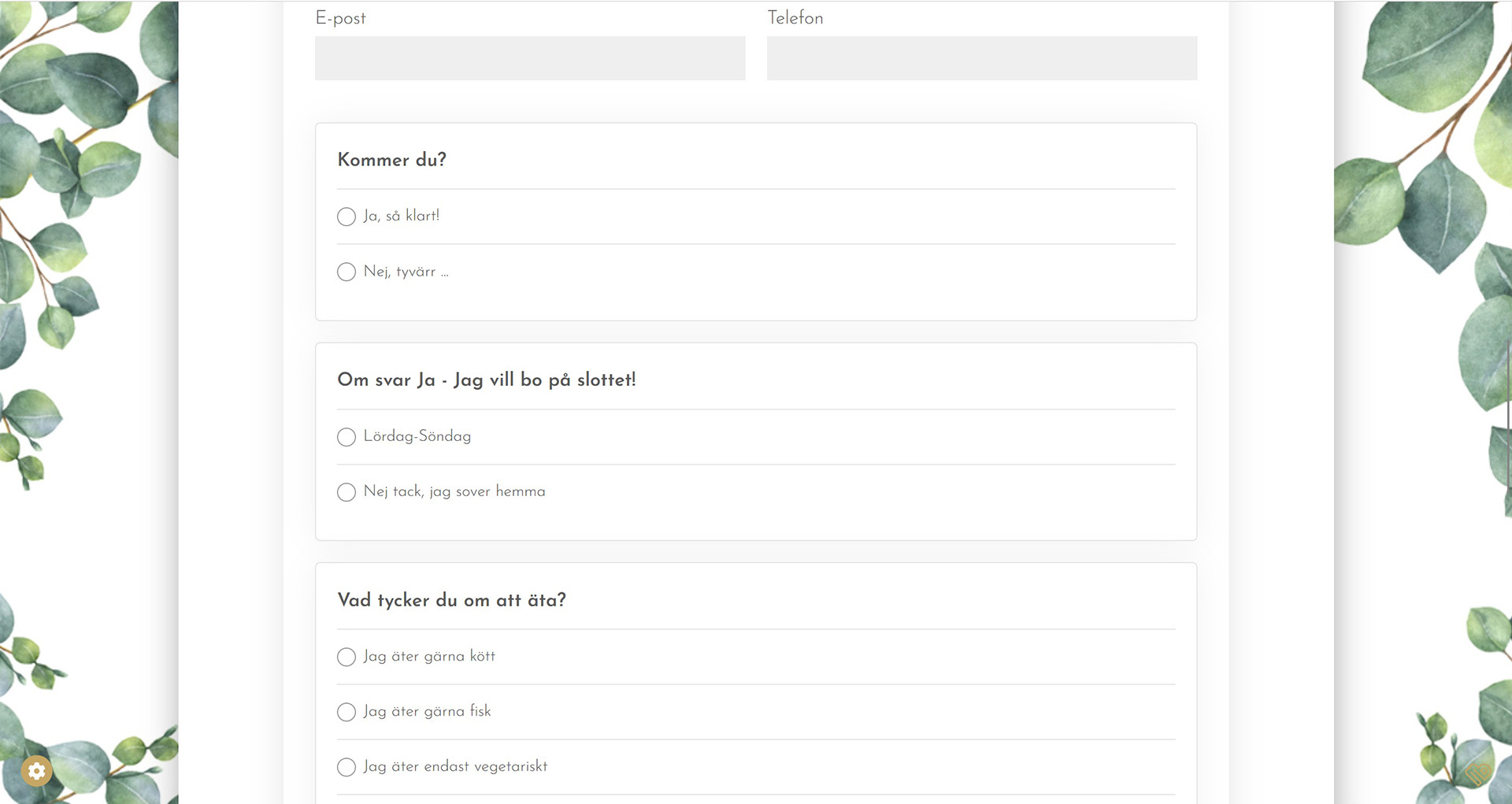Pick the "Lördag-Söndag" radio button

click(x=346, y=437)
